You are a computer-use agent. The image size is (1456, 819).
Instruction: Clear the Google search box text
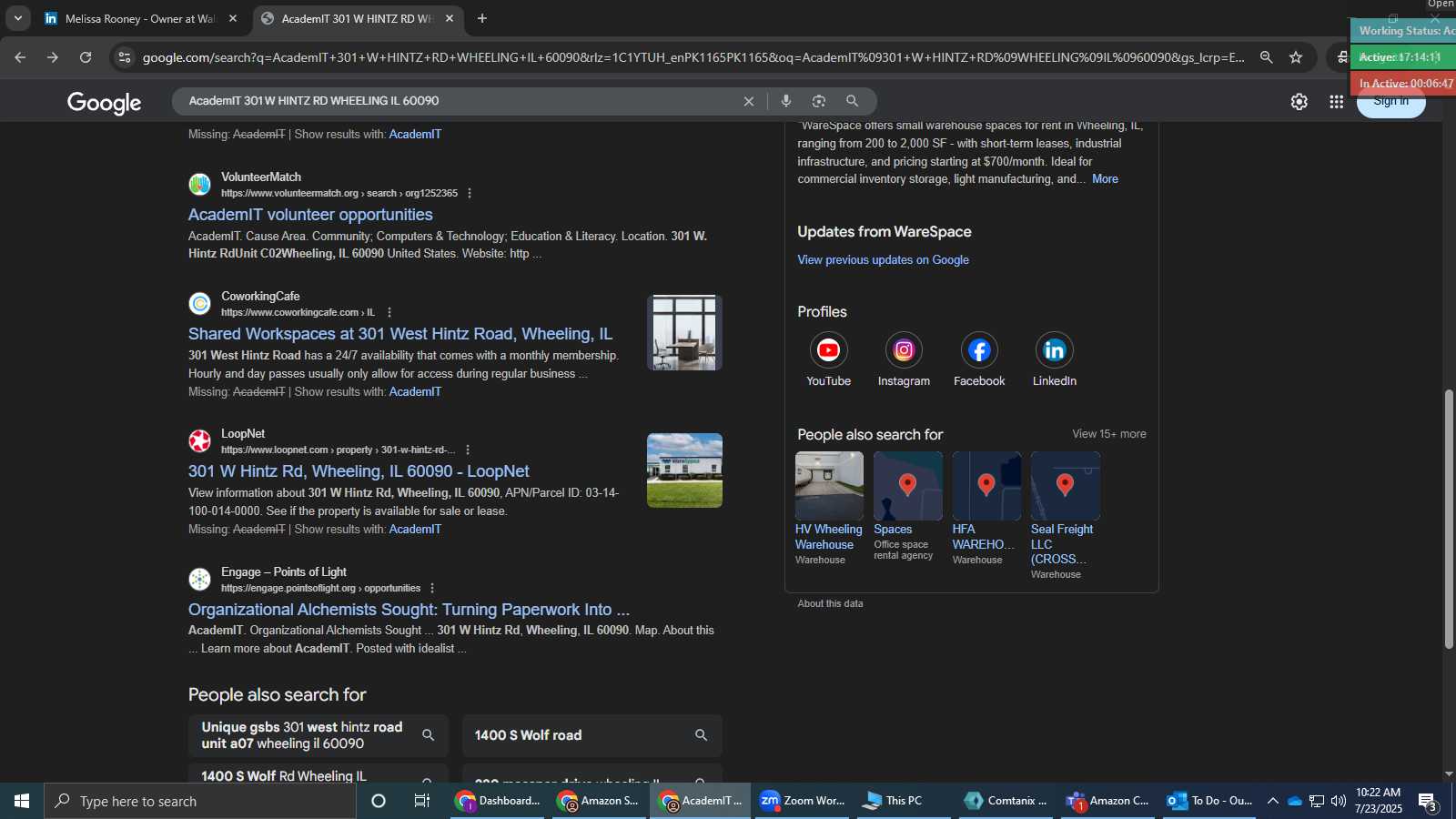pos(749,101)
